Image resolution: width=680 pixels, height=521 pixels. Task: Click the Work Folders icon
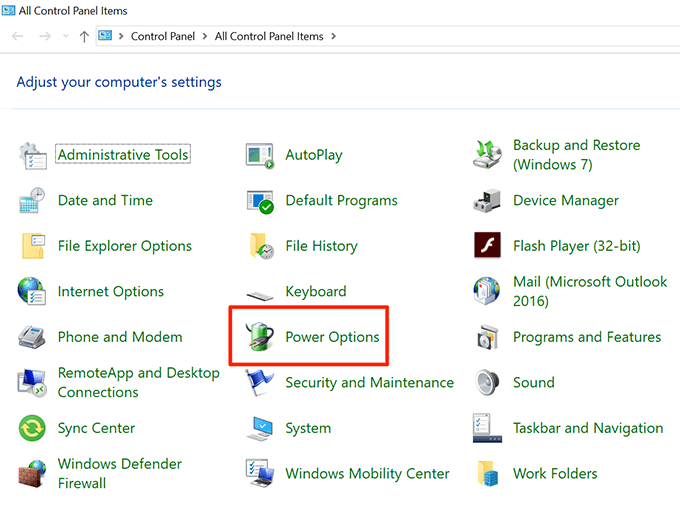(x=488, y=474)
